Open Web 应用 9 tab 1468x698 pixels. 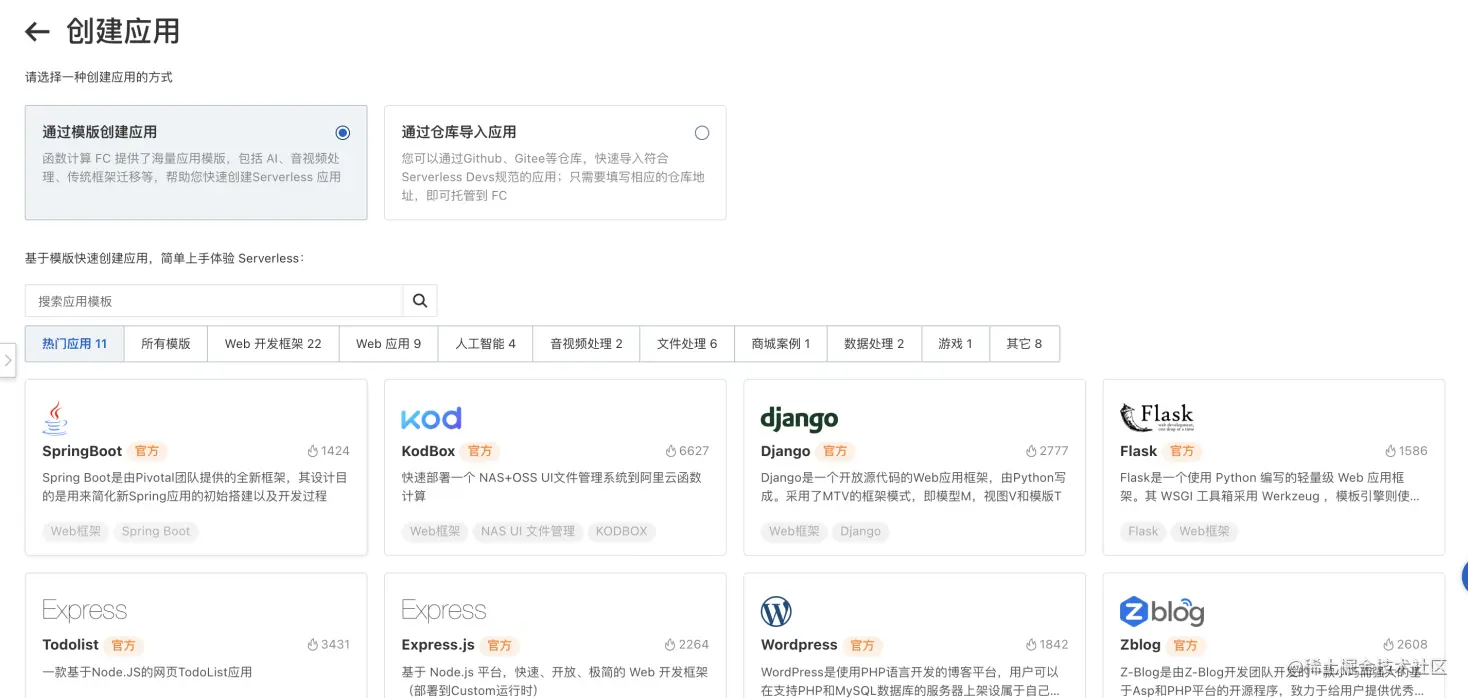point(389,343)
